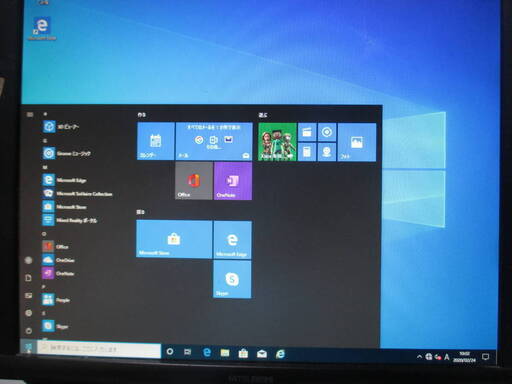Show hidden system tray icons

pos(419,357)
